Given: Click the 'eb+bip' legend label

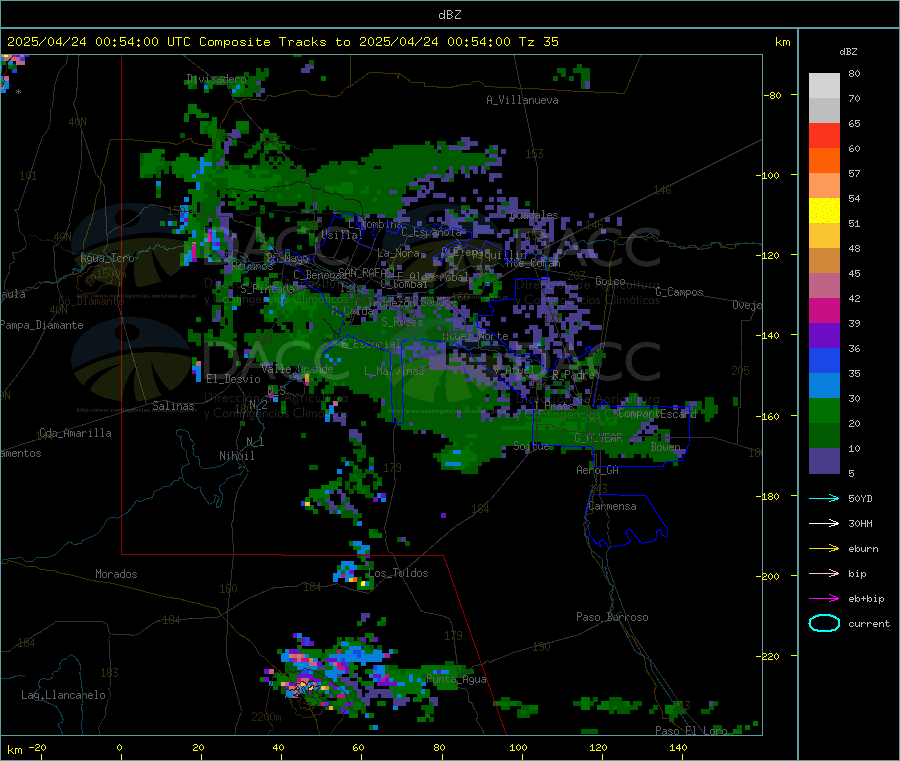Looking at the screenshot, I should tap(866, 599).
